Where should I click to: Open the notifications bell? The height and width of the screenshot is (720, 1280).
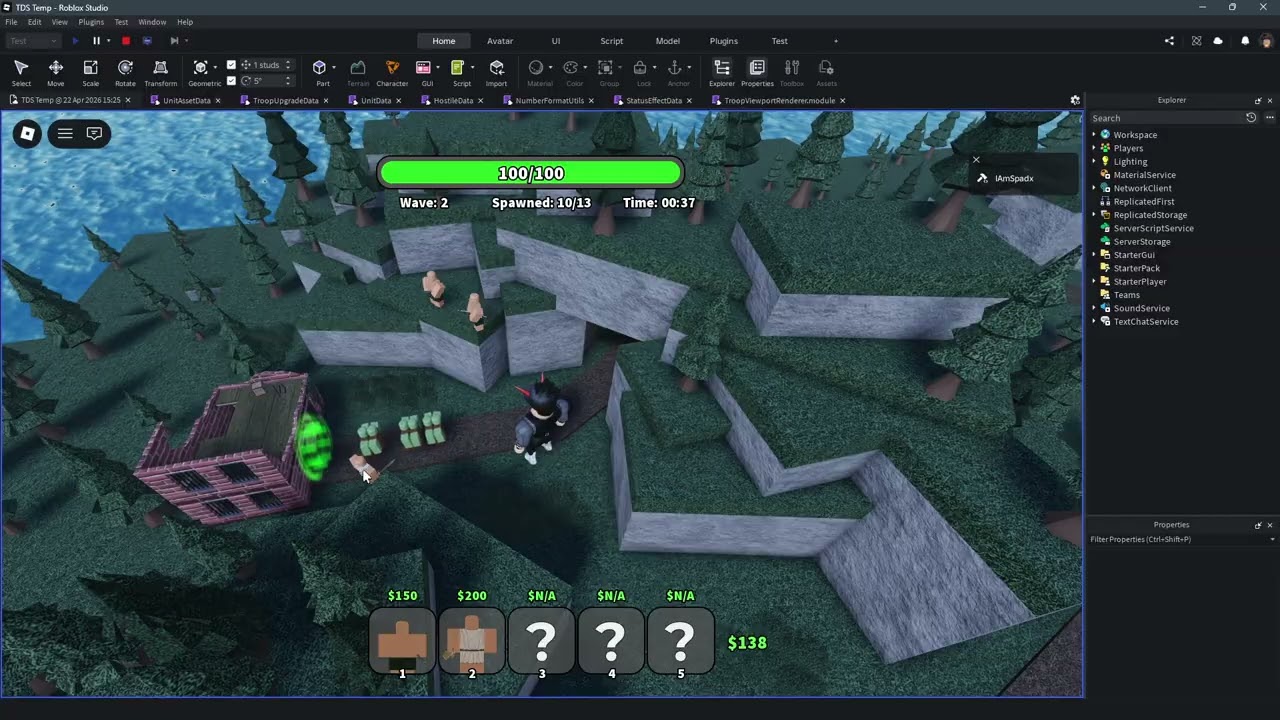(x=1245, y=41)
